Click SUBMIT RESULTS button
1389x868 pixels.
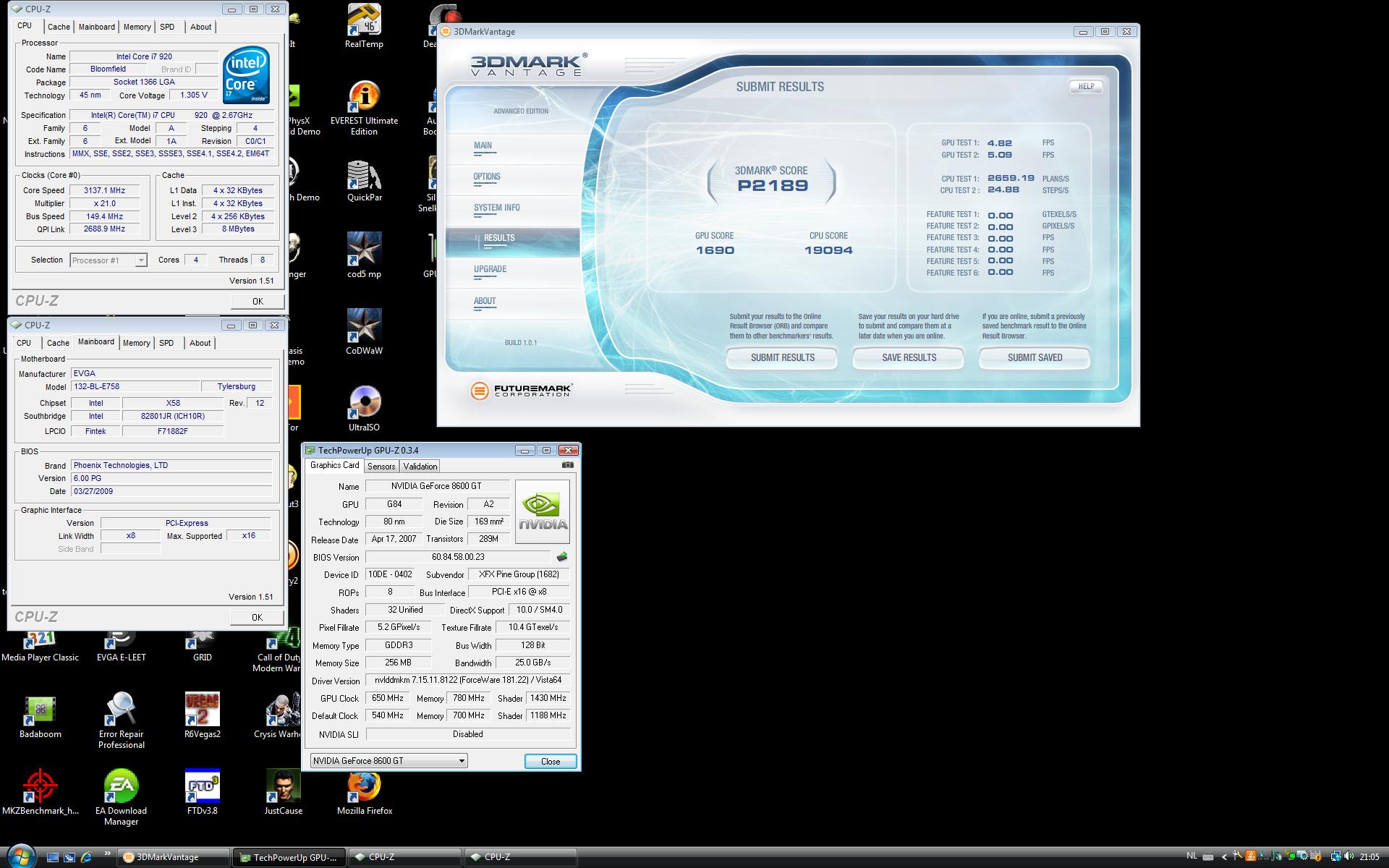(x=782, y=357)
